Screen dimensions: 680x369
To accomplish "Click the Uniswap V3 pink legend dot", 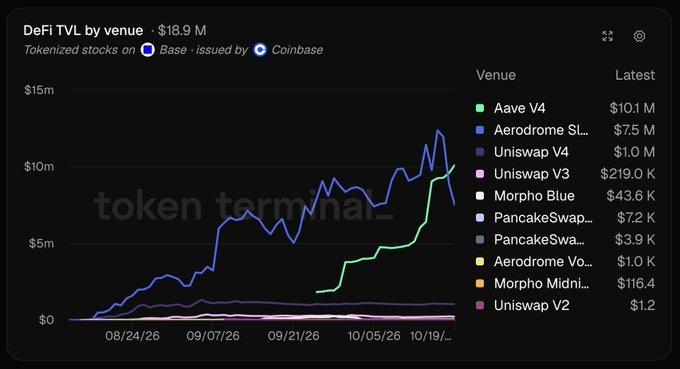I will (x=480, y=174).
